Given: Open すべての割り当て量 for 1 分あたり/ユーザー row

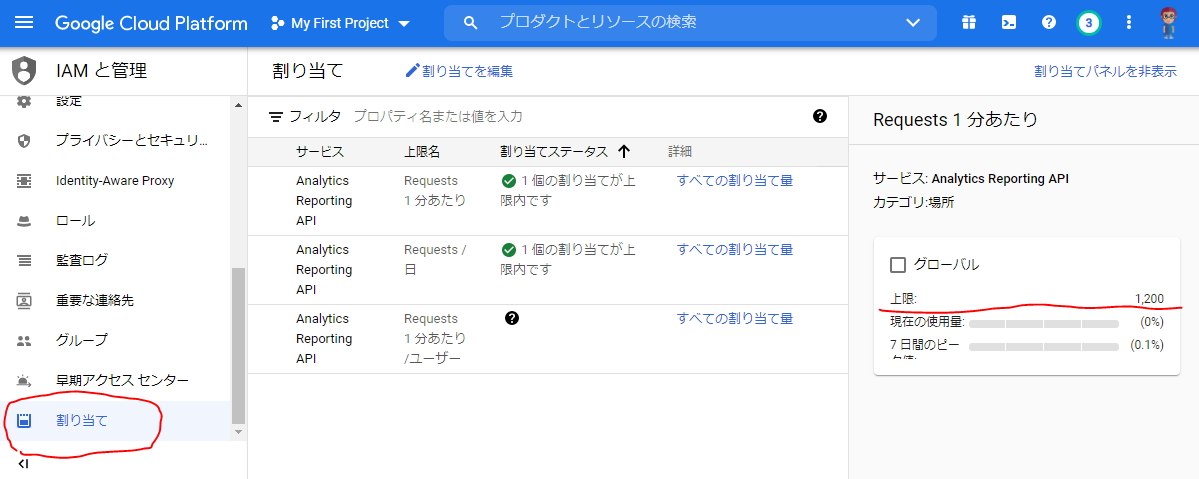Looking at the screenshot, I should tap(735, 318).
